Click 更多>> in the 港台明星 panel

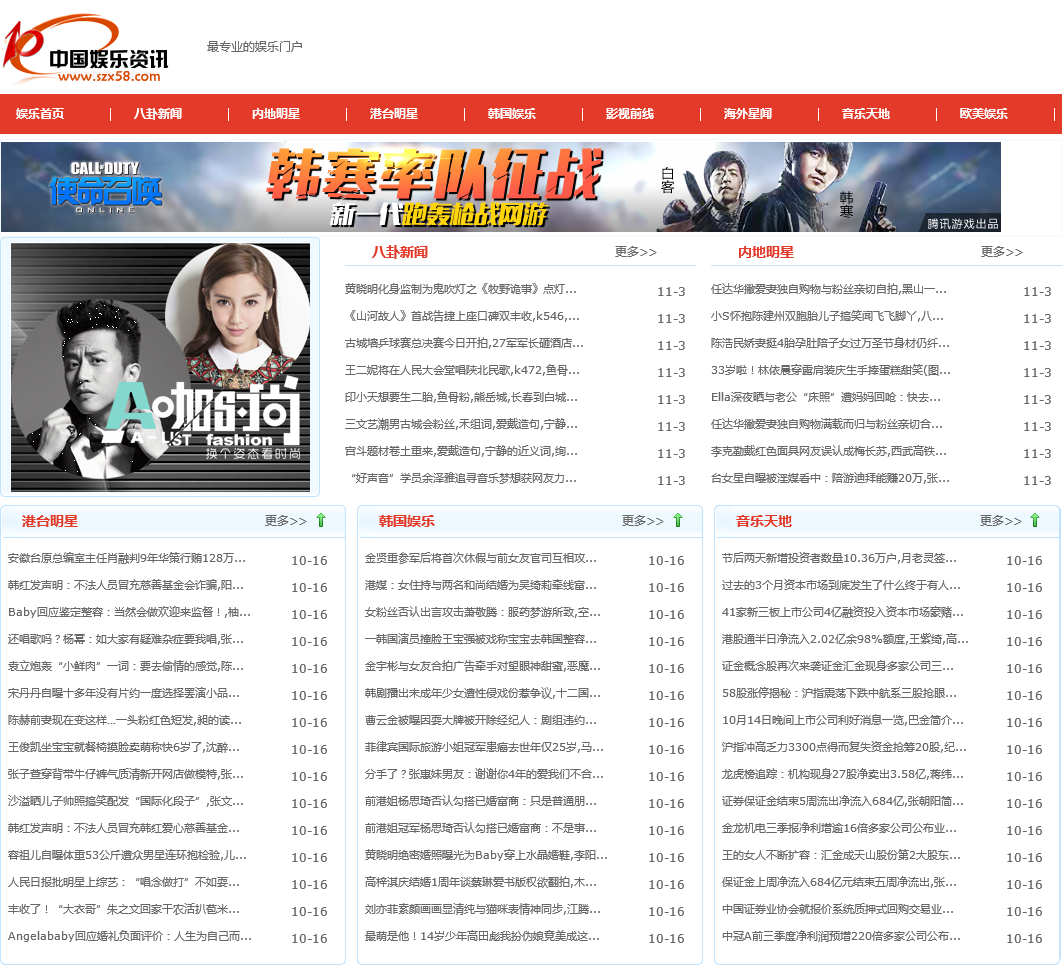285,521
